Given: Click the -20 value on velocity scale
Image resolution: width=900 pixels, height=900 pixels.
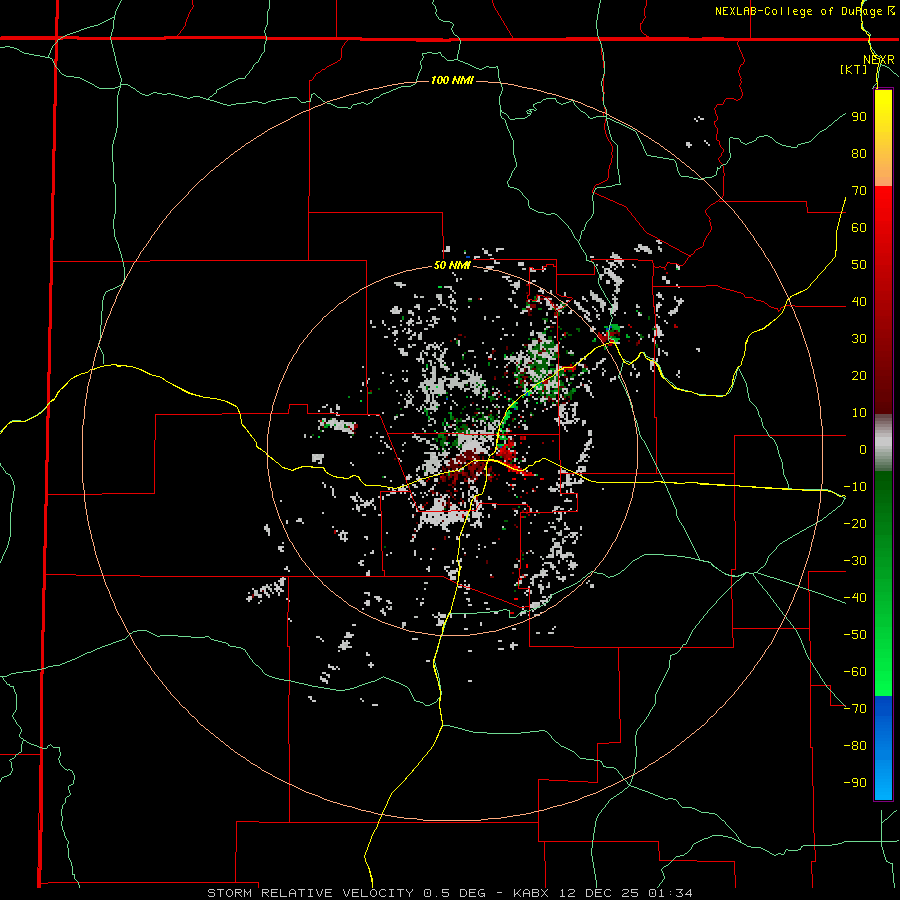Looking at the screenshot, I should coord(855,524).
